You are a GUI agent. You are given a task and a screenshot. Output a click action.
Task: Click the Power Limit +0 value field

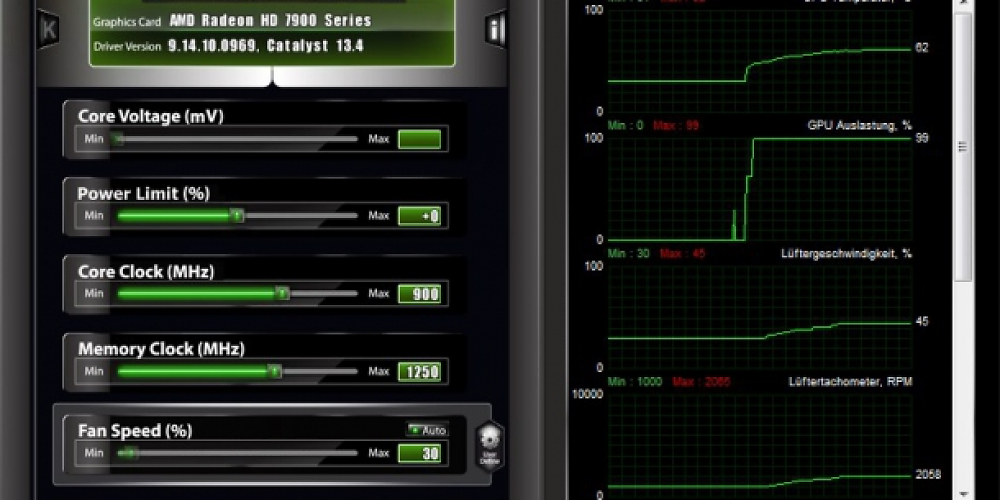coord(420,216)
